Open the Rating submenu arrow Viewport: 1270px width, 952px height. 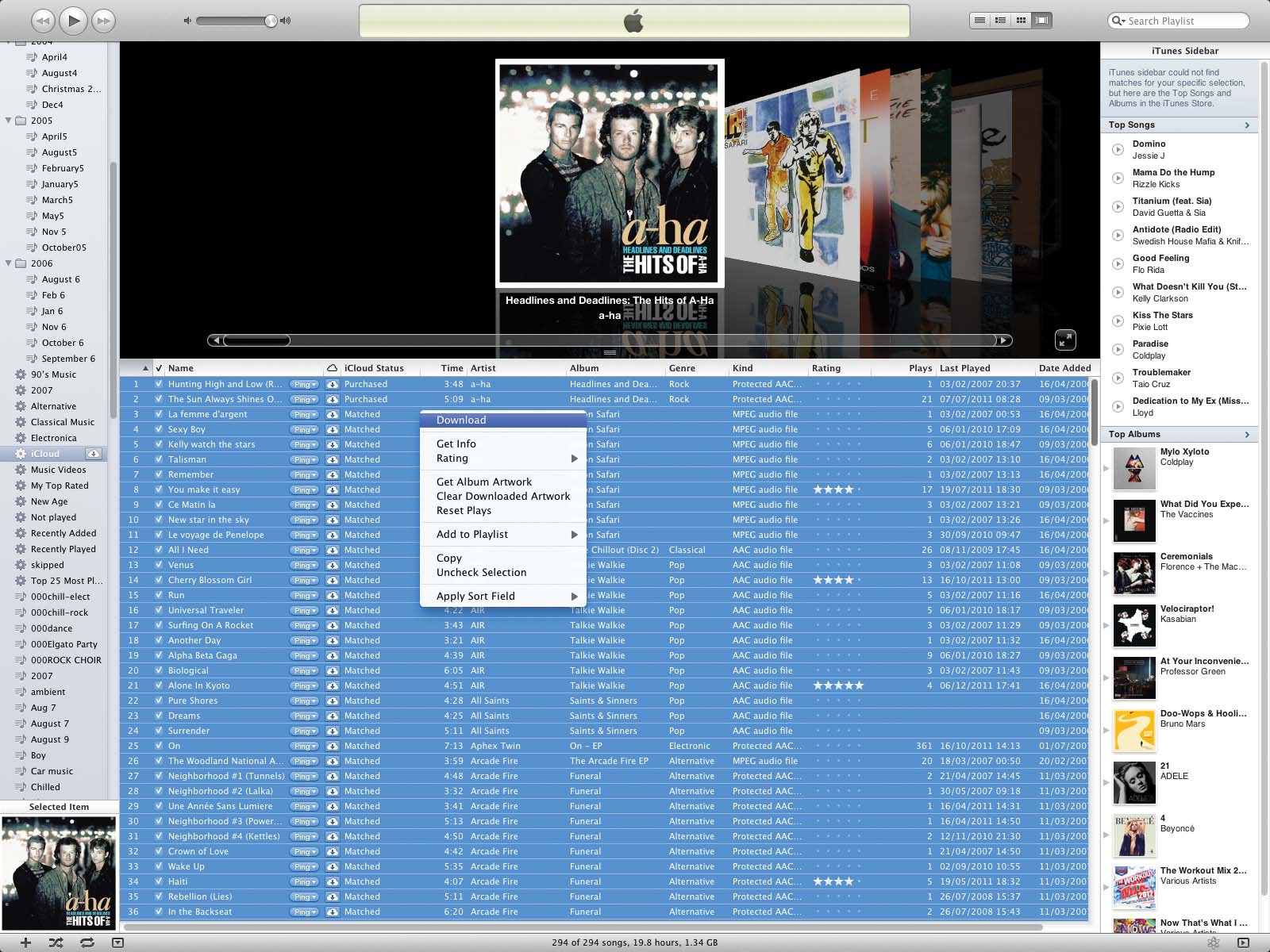click(x=574, y=459)
